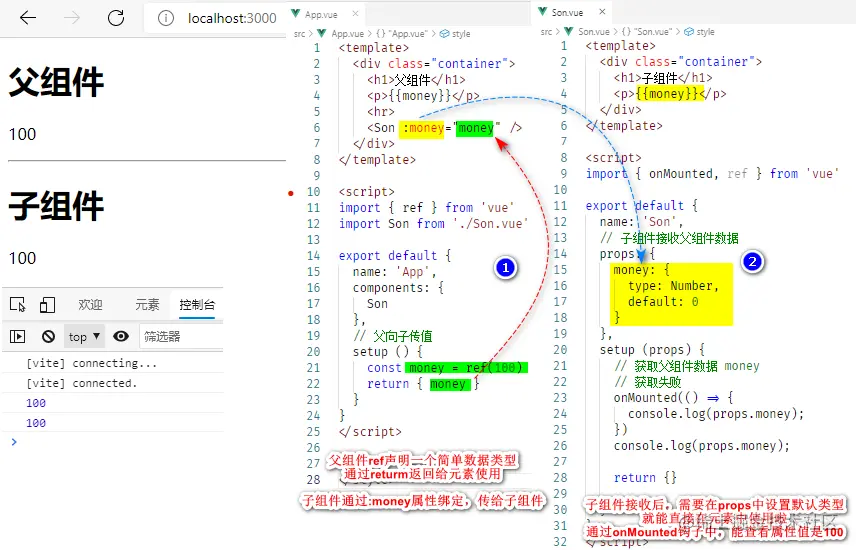Activate the inspect element picker in devtools
856x550 pixels.
pyautogui.click(x=17, y=304)
